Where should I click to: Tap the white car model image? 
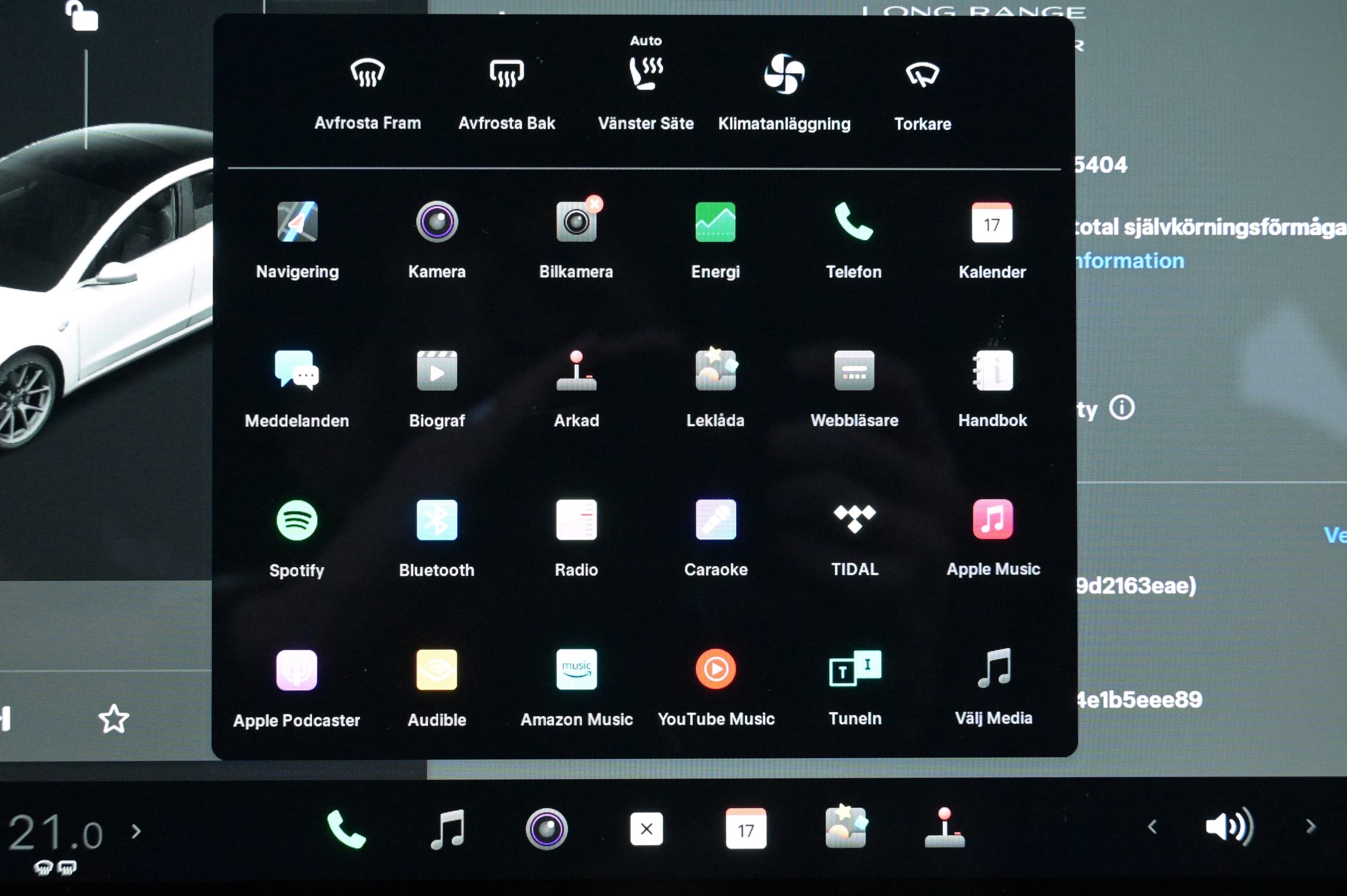click(x=106, y=286)
